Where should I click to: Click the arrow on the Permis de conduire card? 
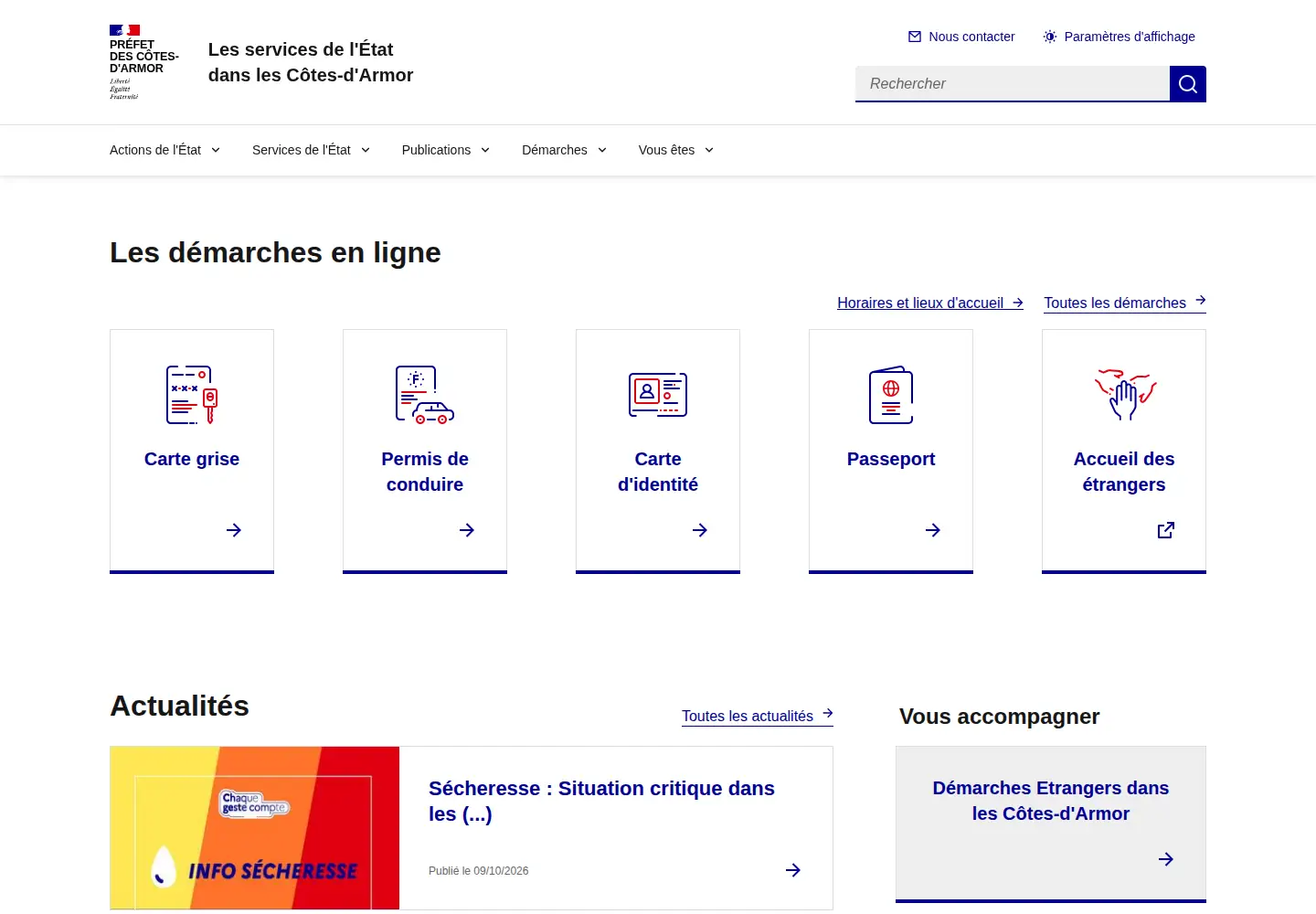[467, 530]
